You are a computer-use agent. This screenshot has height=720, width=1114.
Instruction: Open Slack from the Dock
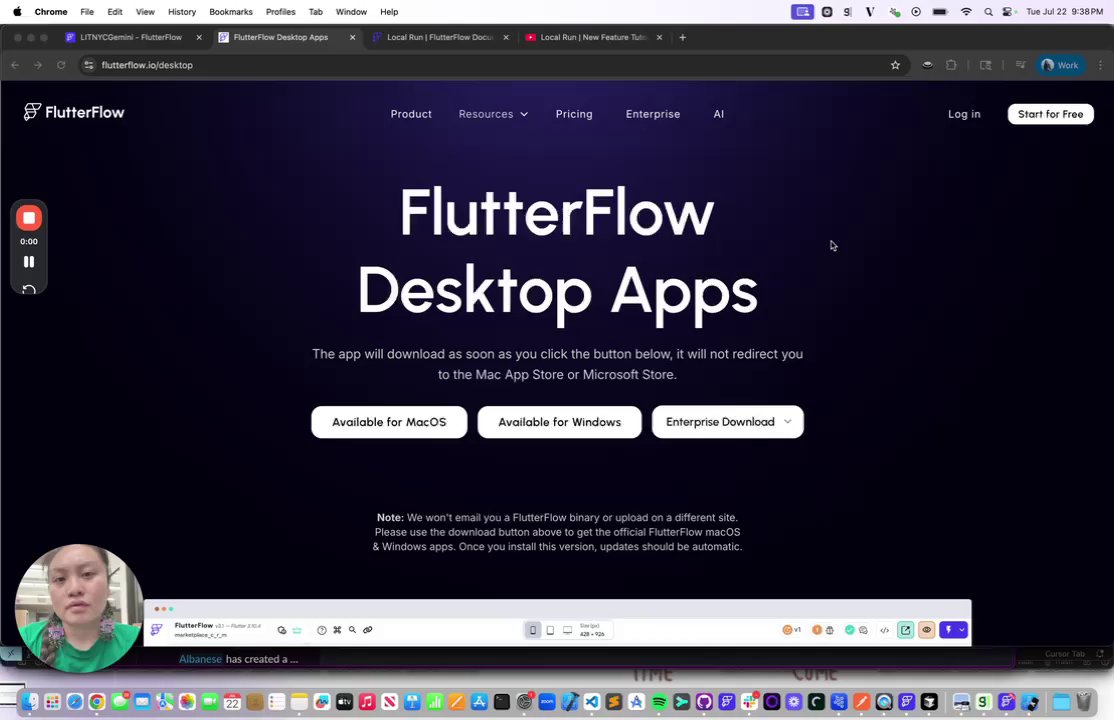click(750, 702)
